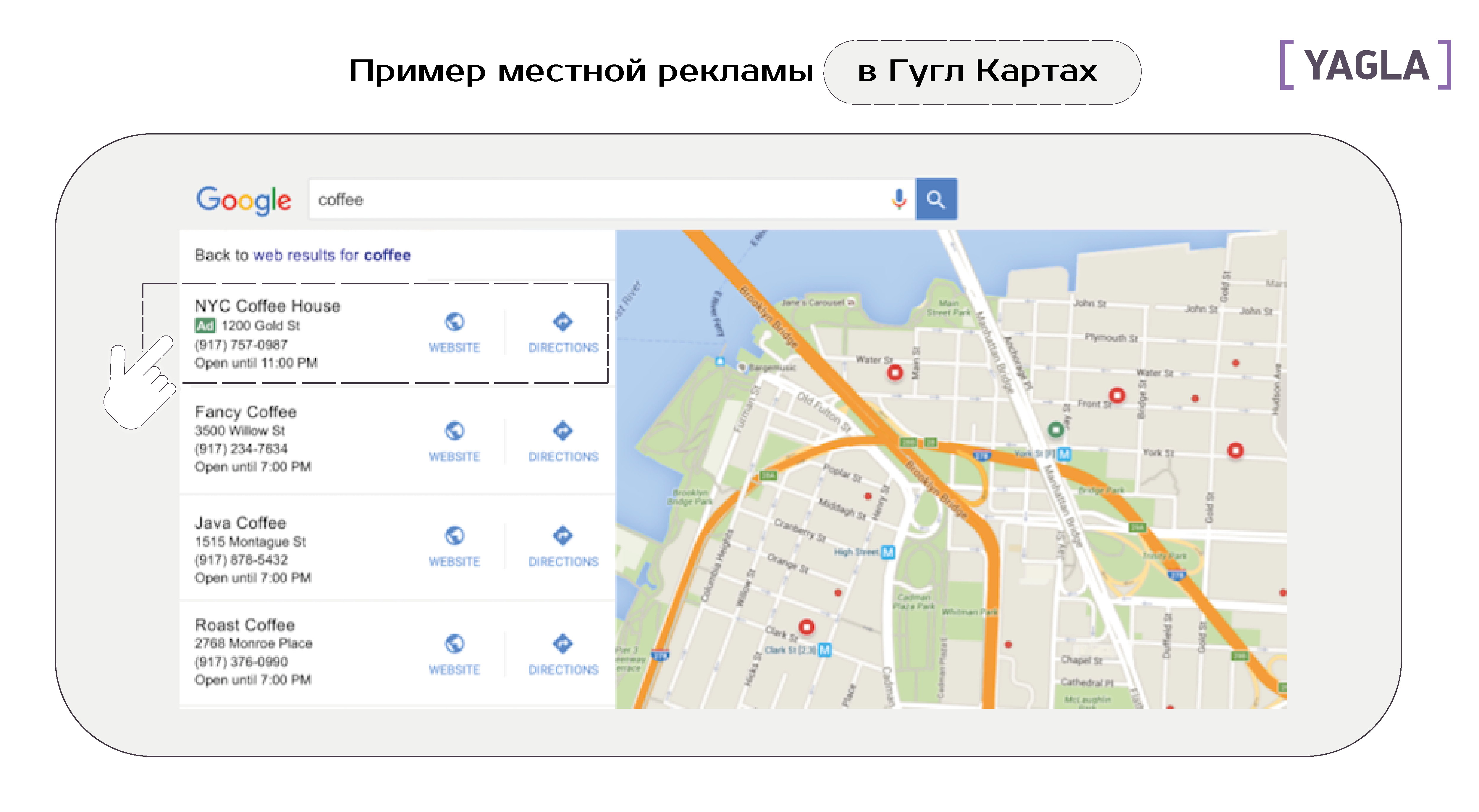Open Fancy Coffee website globe icon
The height and width of the screenshot is (812, 1479).
coord(454,431)
